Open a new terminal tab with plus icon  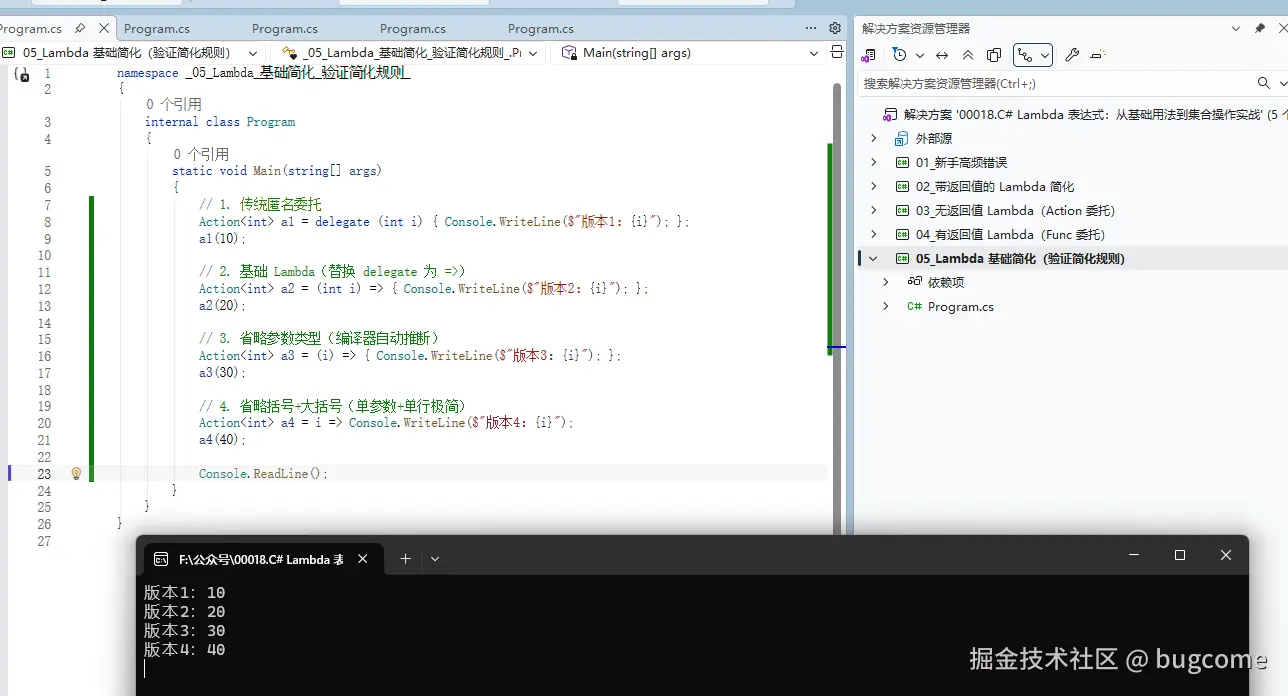coord(405,559)
